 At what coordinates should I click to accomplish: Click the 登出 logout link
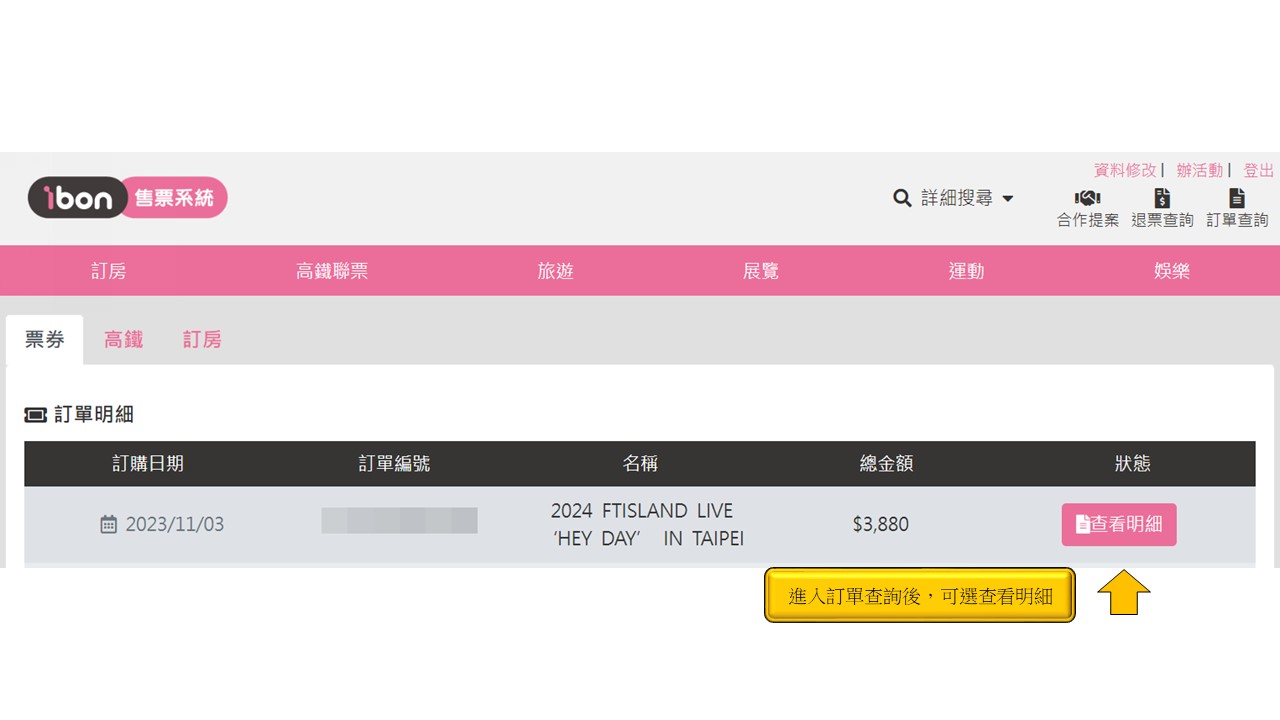(x=1259, y=171)
